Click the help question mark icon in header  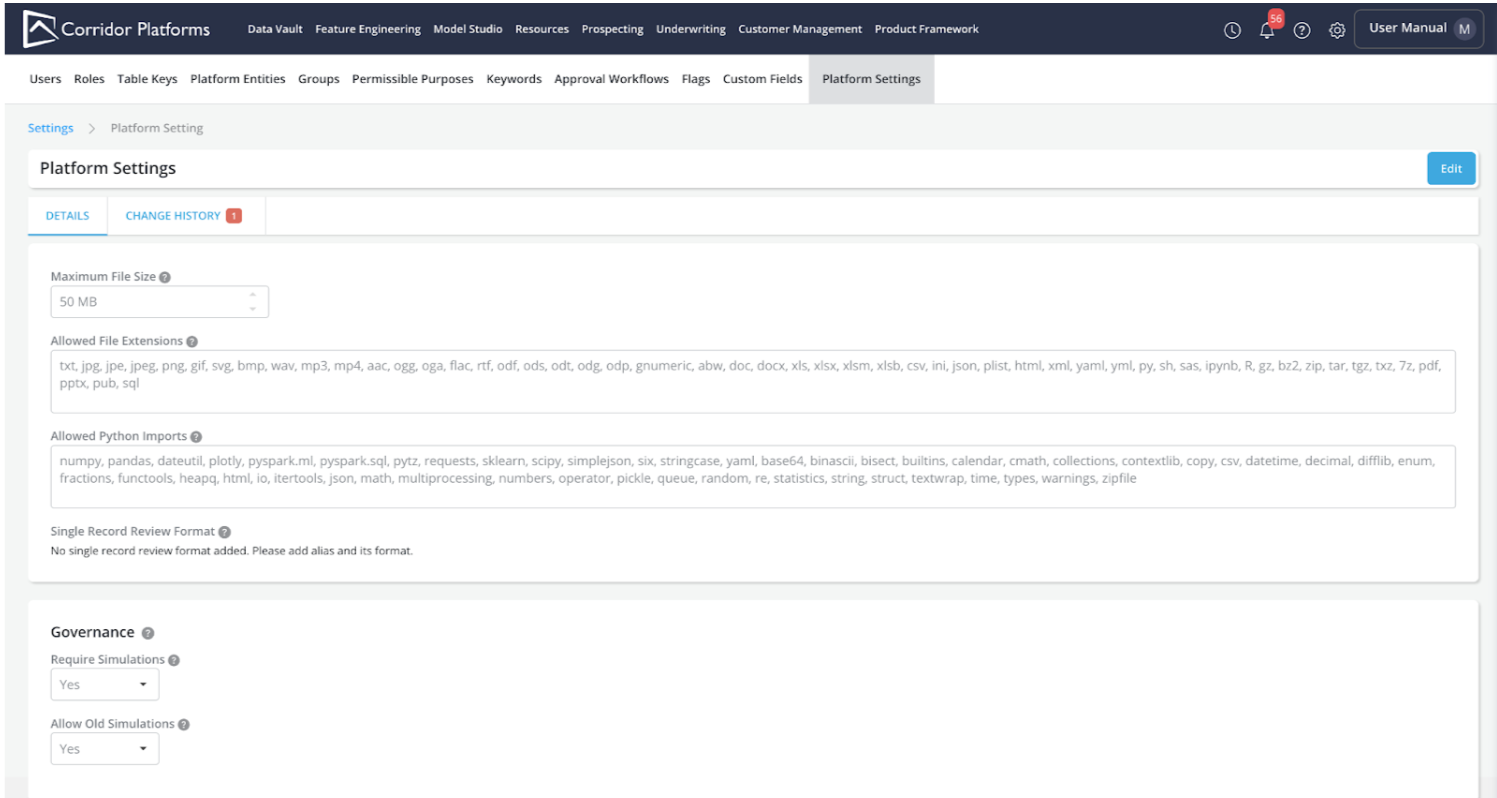(1301, 30)
